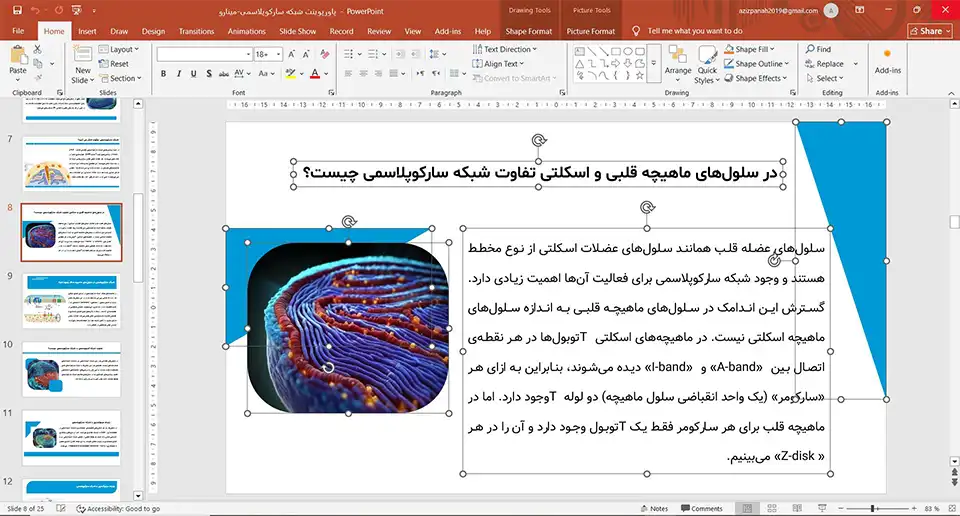Click the Paste clipboard icon
The width and height of the screenshot is (960, 516).
pyautogui.click(x=18, y=56)
